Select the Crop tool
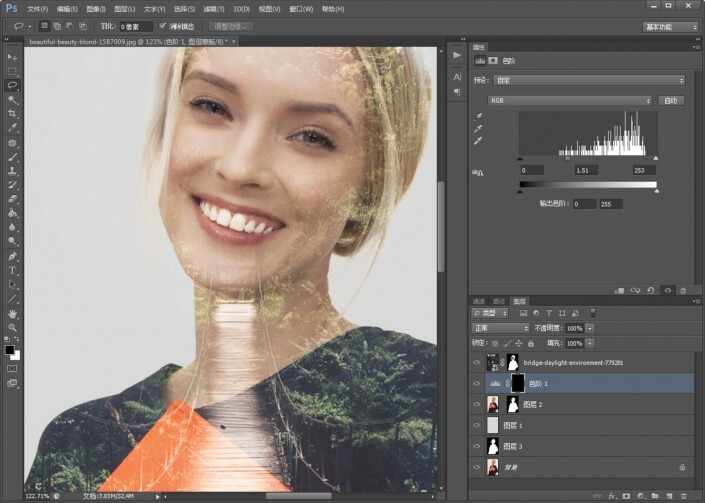The image size is (705, 503). (x=12, y=114)
